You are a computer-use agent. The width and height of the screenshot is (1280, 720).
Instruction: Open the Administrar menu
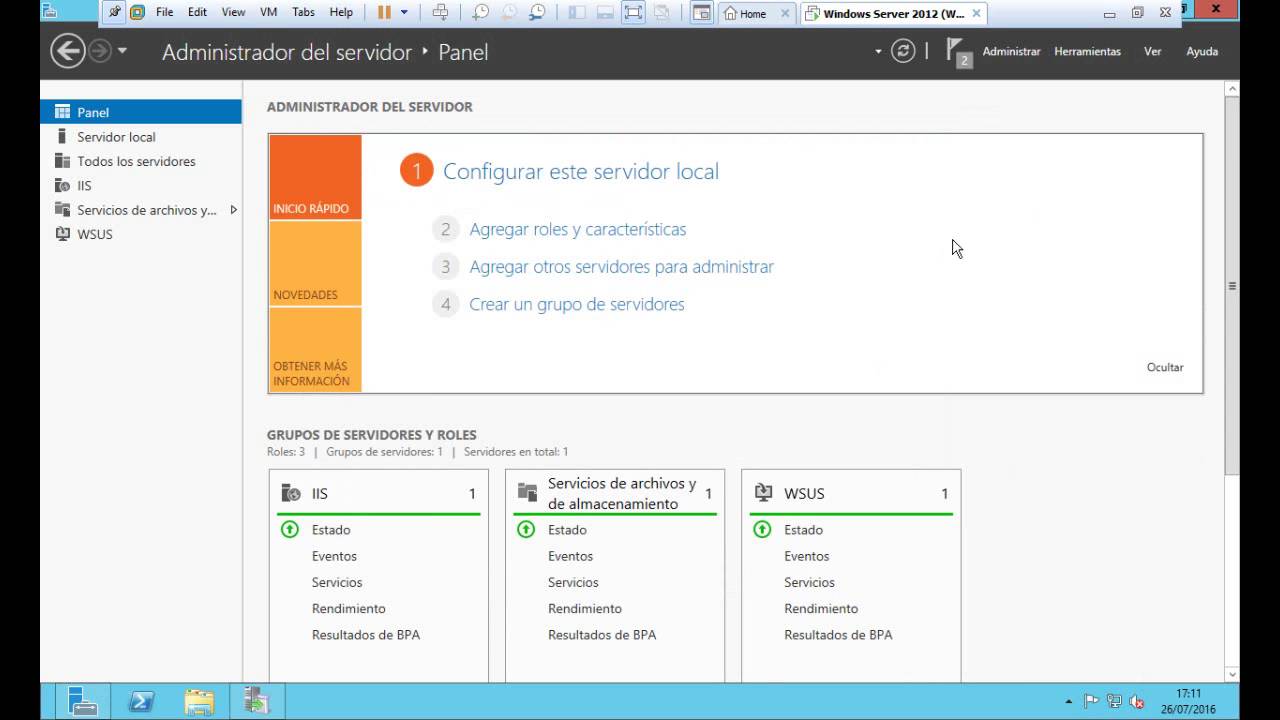1011,51
